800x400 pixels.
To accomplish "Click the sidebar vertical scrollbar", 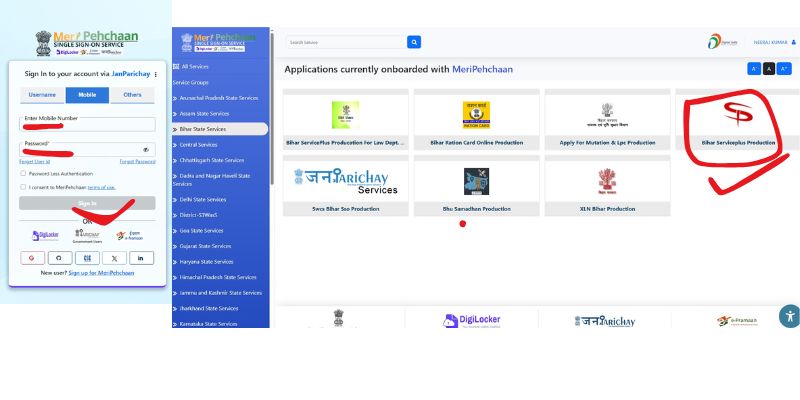I will coord(272,109).
